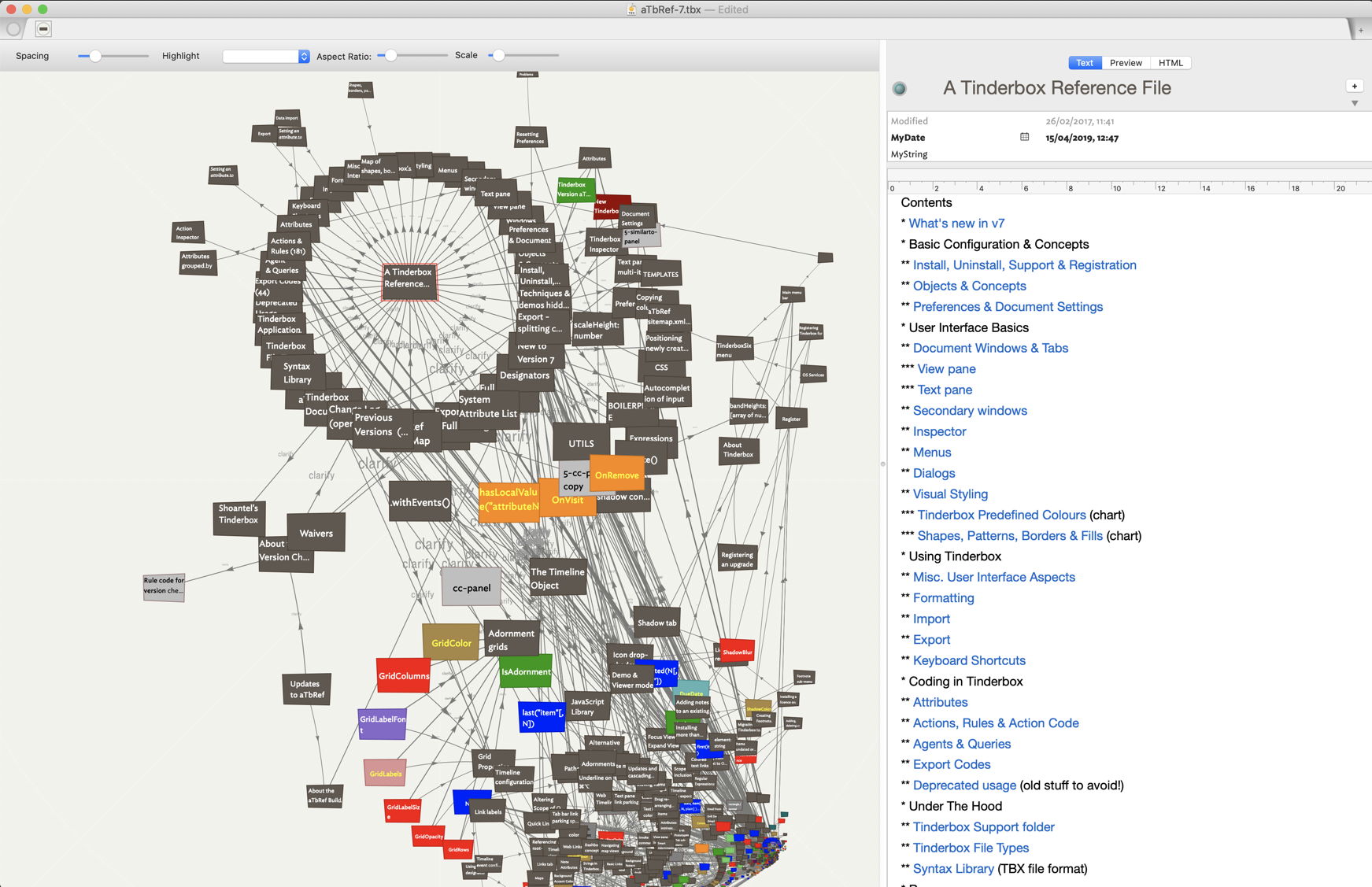Image resolution: width=1372 pixels, height=887 pixels.
Task: Select the "A Tinderbox Reference..." central node
Action: pyautogui.click(x=409, y=282)
